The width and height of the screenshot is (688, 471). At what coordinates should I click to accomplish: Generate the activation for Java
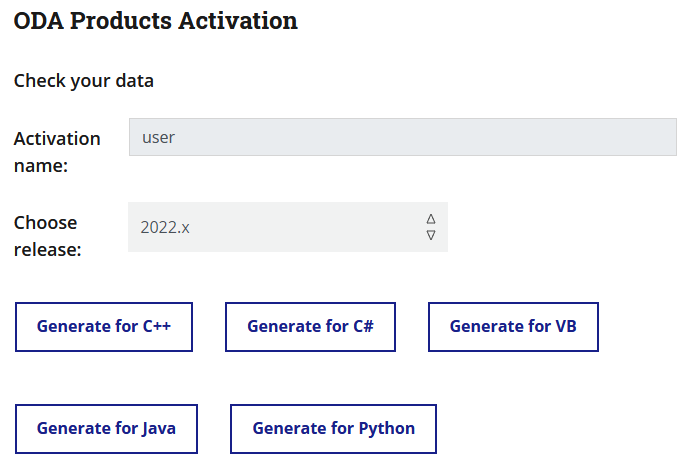106,428
